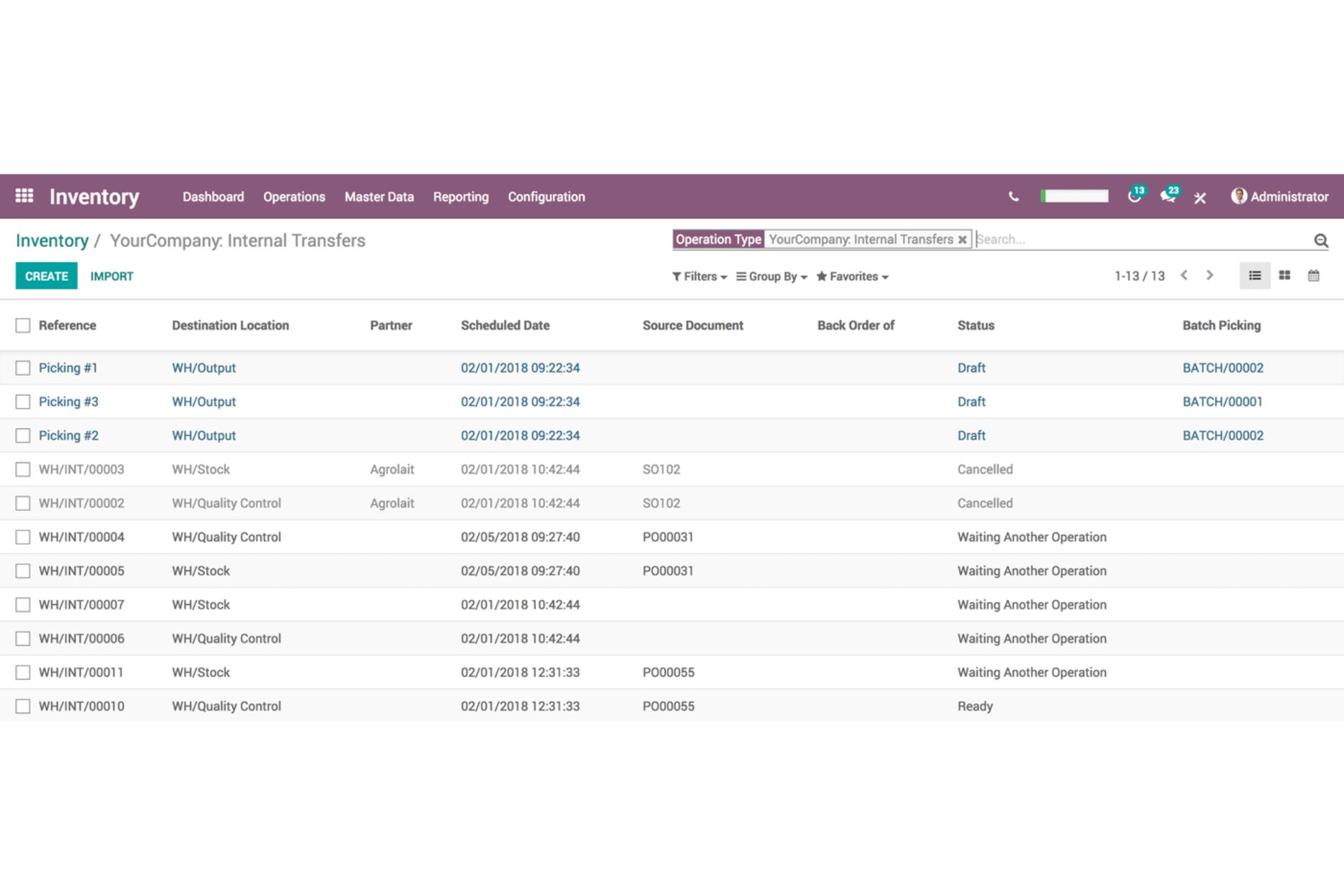Click PO00031 in WH/INT/00004 row

pos(668,537)
